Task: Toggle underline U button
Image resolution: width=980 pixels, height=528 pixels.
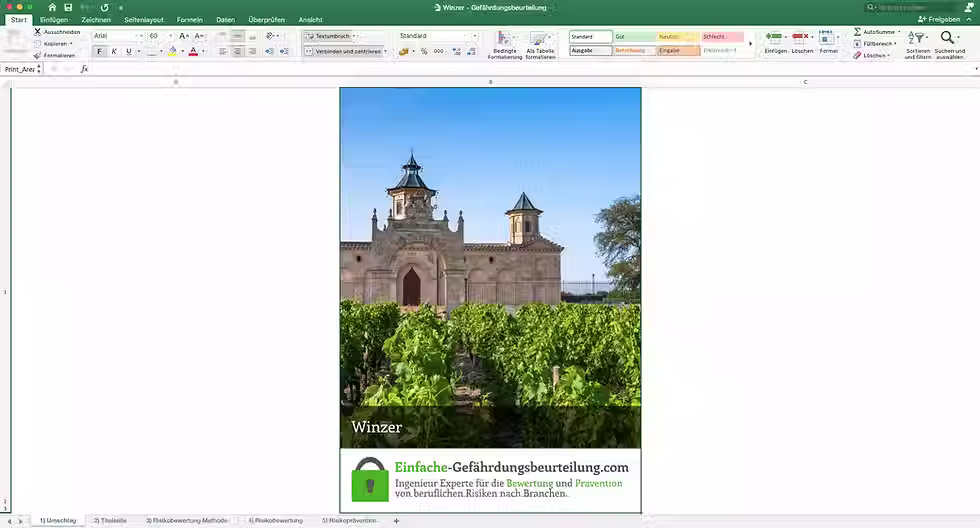Action: click(129, 51)
